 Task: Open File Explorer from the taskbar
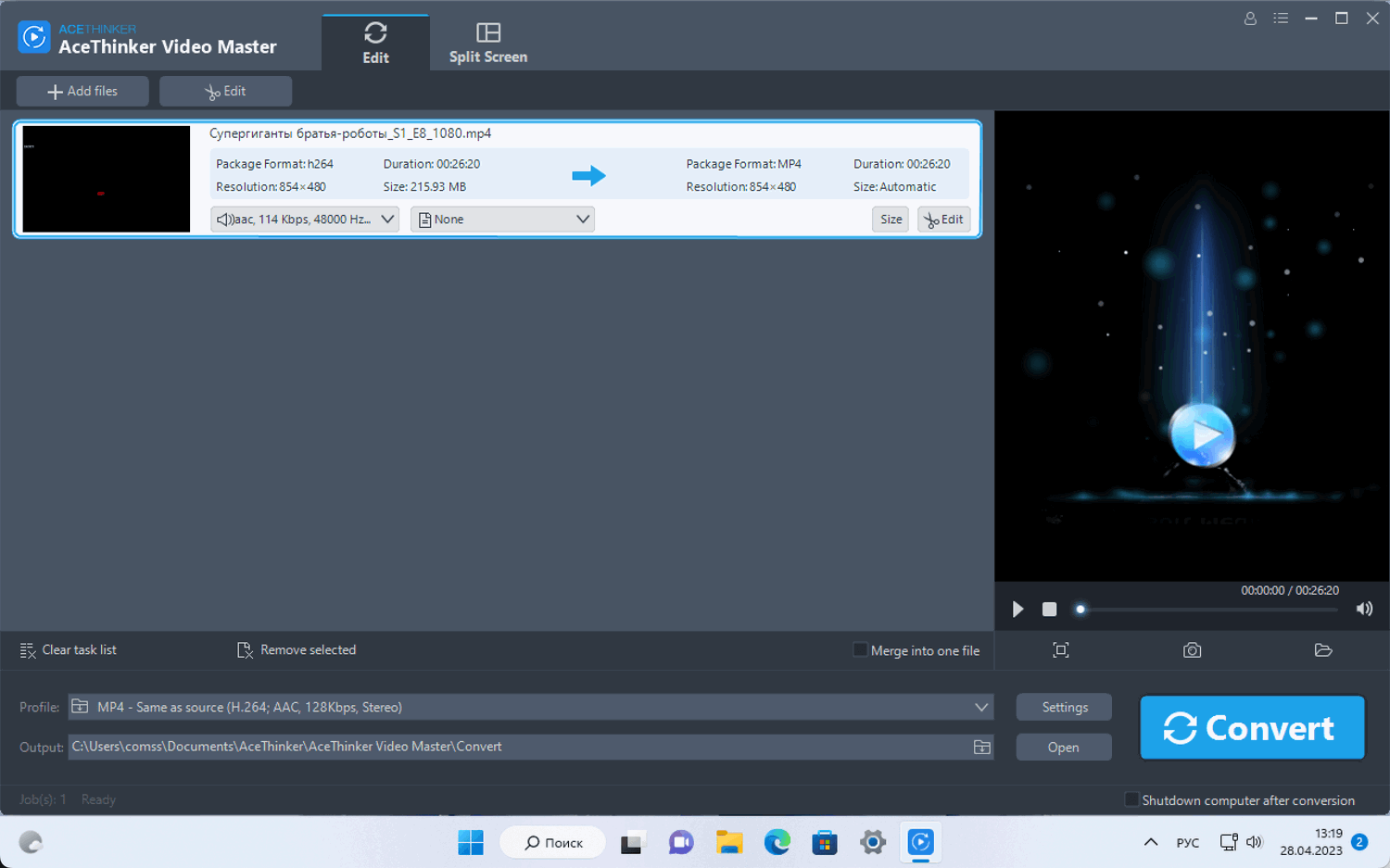tap(729, 842)
